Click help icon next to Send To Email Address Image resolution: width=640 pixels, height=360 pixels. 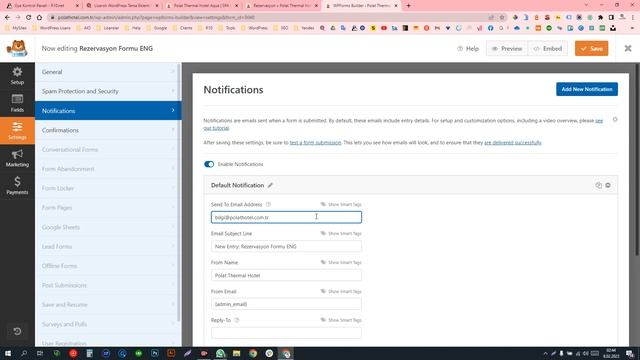pyautogui.click(x=268, y=204)
